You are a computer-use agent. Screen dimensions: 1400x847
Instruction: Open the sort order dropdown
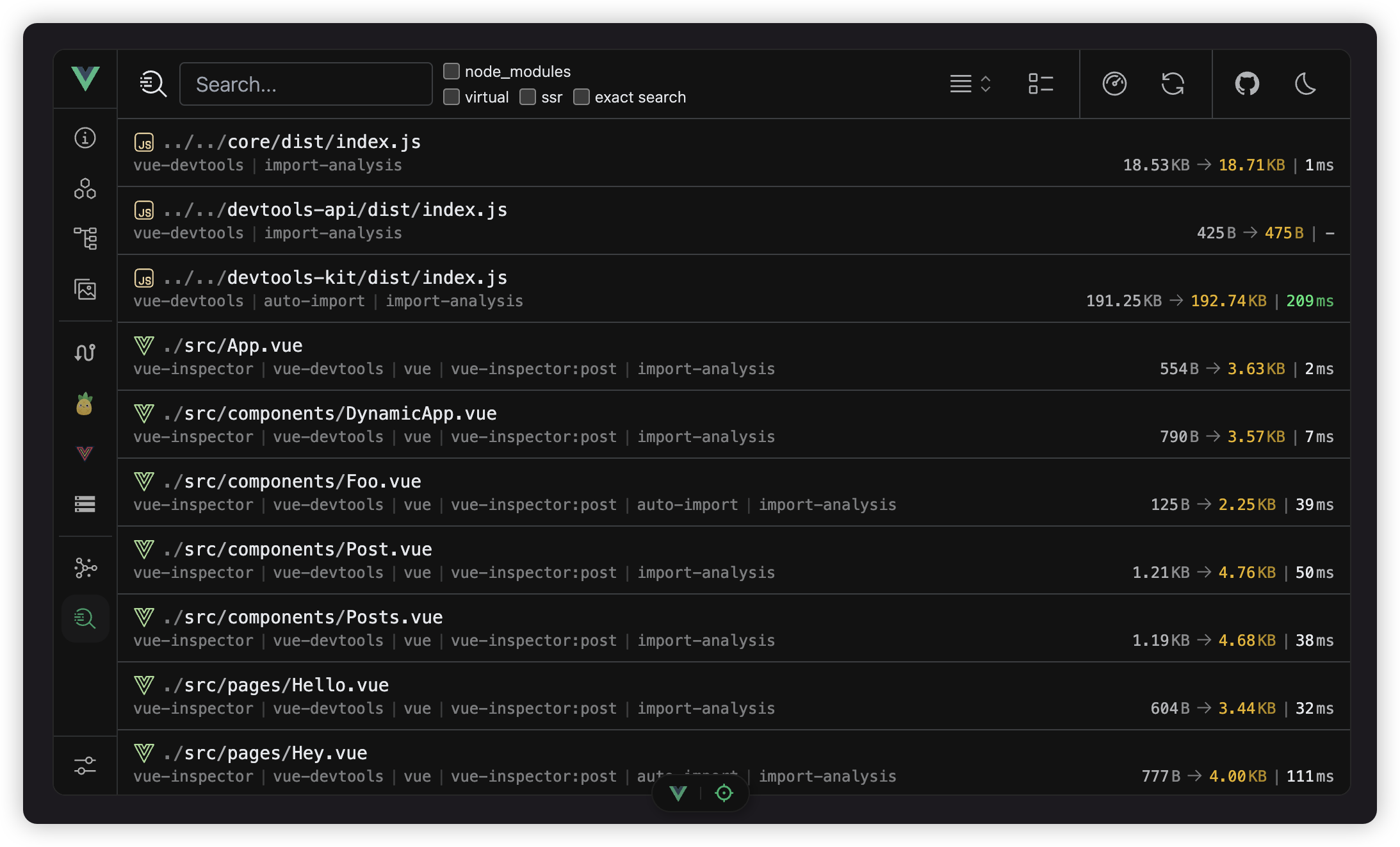tap(970, 84)
